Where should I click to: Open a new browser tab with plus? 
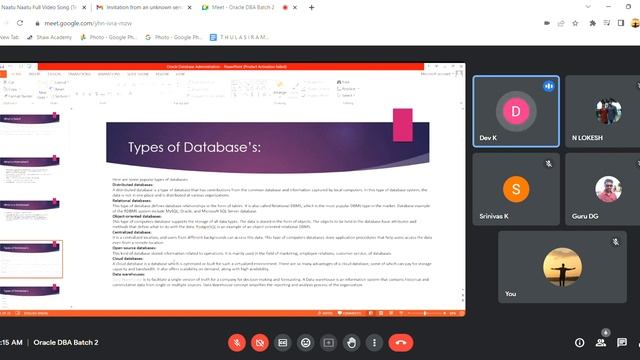coord(311,7)
